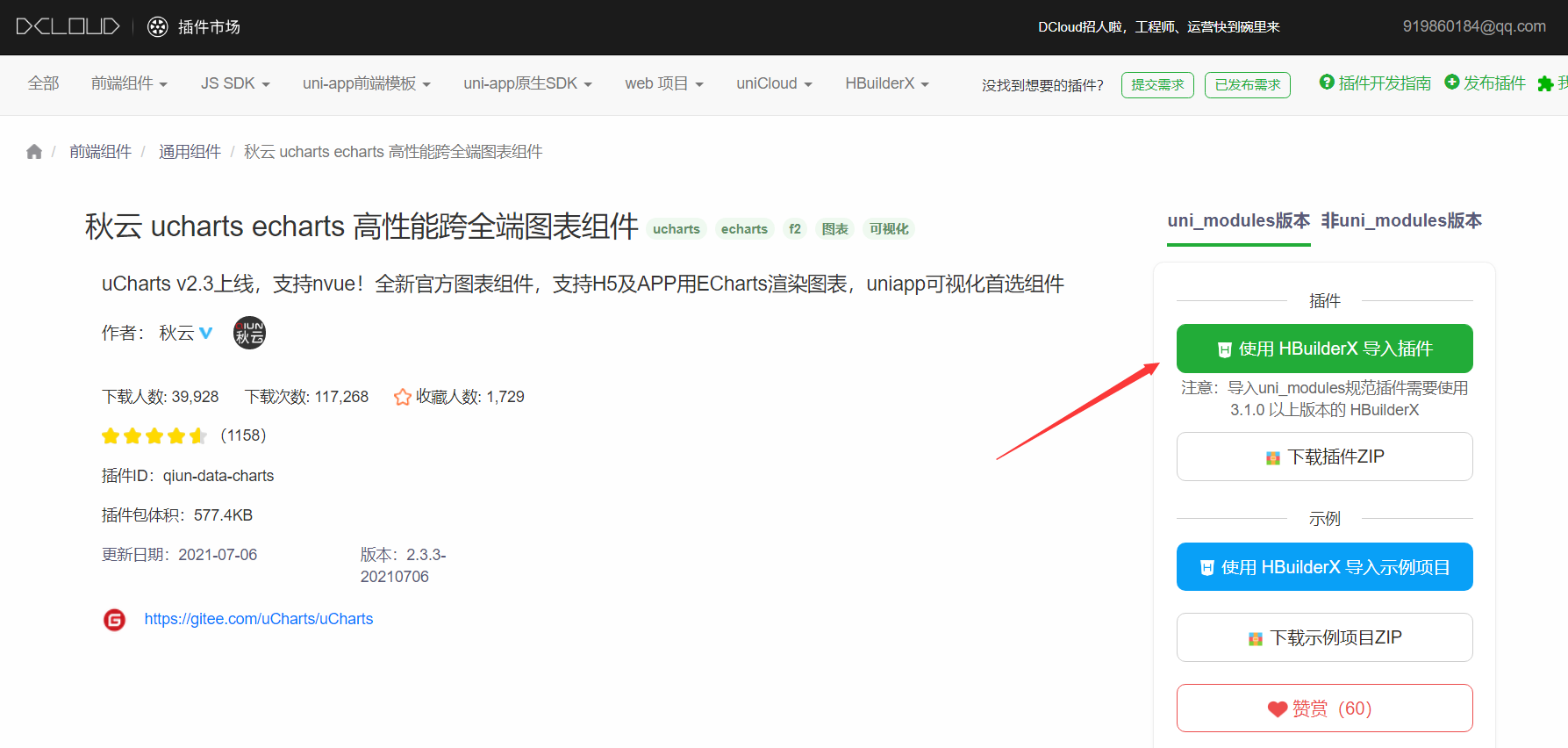Click the author avatar 秋云
The height and width of the screenshot is (748, 1568).
click(x=249, y=333)
